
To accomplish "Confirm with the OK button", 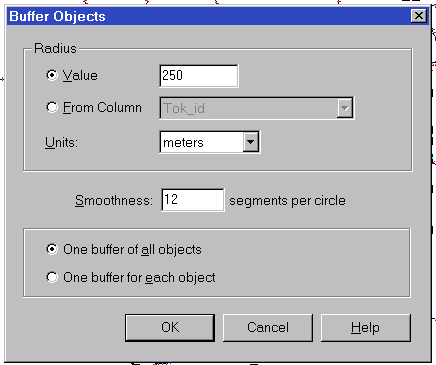I will pyautogui.click(x=170, y=328).
